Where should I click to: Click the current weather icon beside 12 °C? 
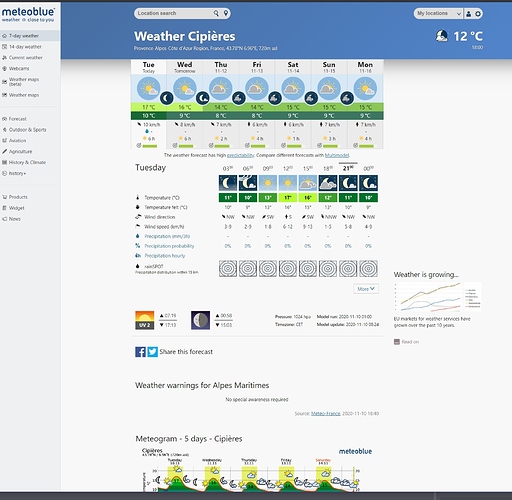click(442, 36)
